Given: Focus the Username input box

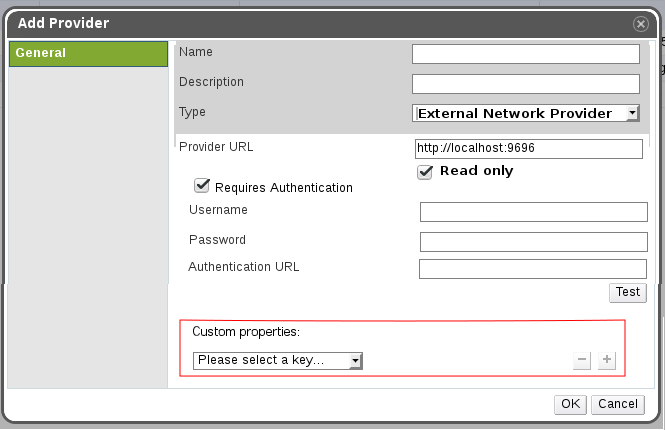Looking at the screenshot, I should point(533,212).
